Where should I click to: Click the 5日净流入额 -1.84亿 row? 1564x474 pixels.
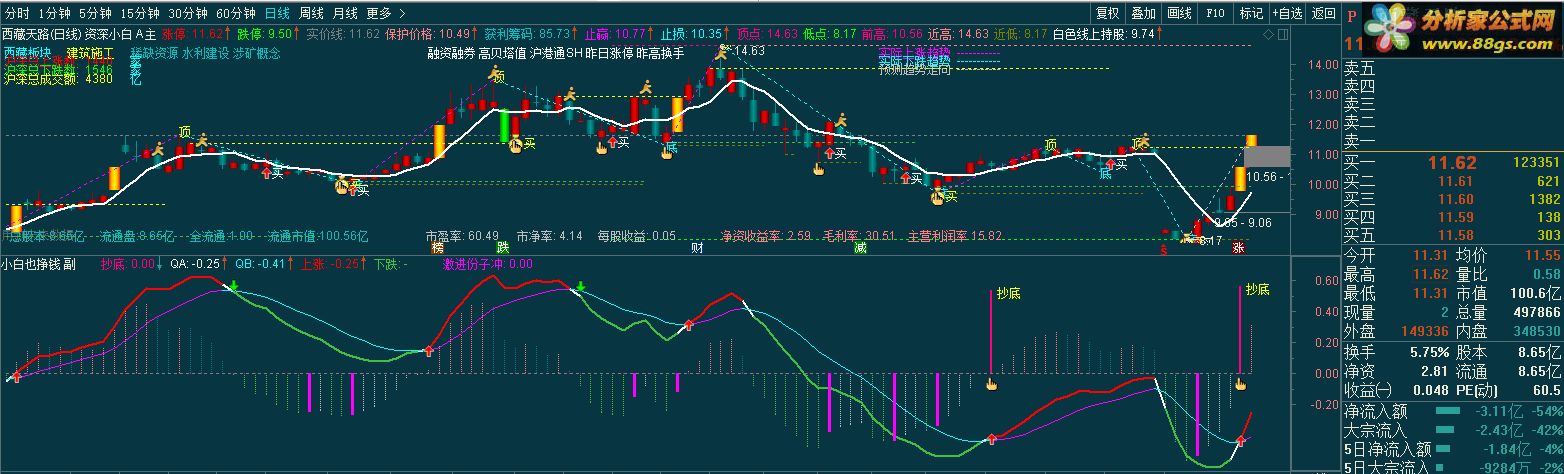[1452, 448]
